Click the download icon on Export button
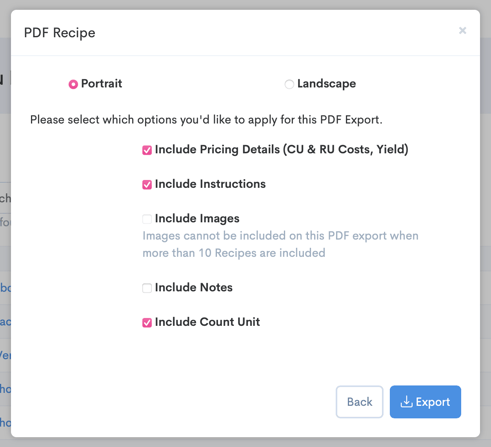Image resolution: width=491 pixels, height=447 pixels. tap(406, 402)
